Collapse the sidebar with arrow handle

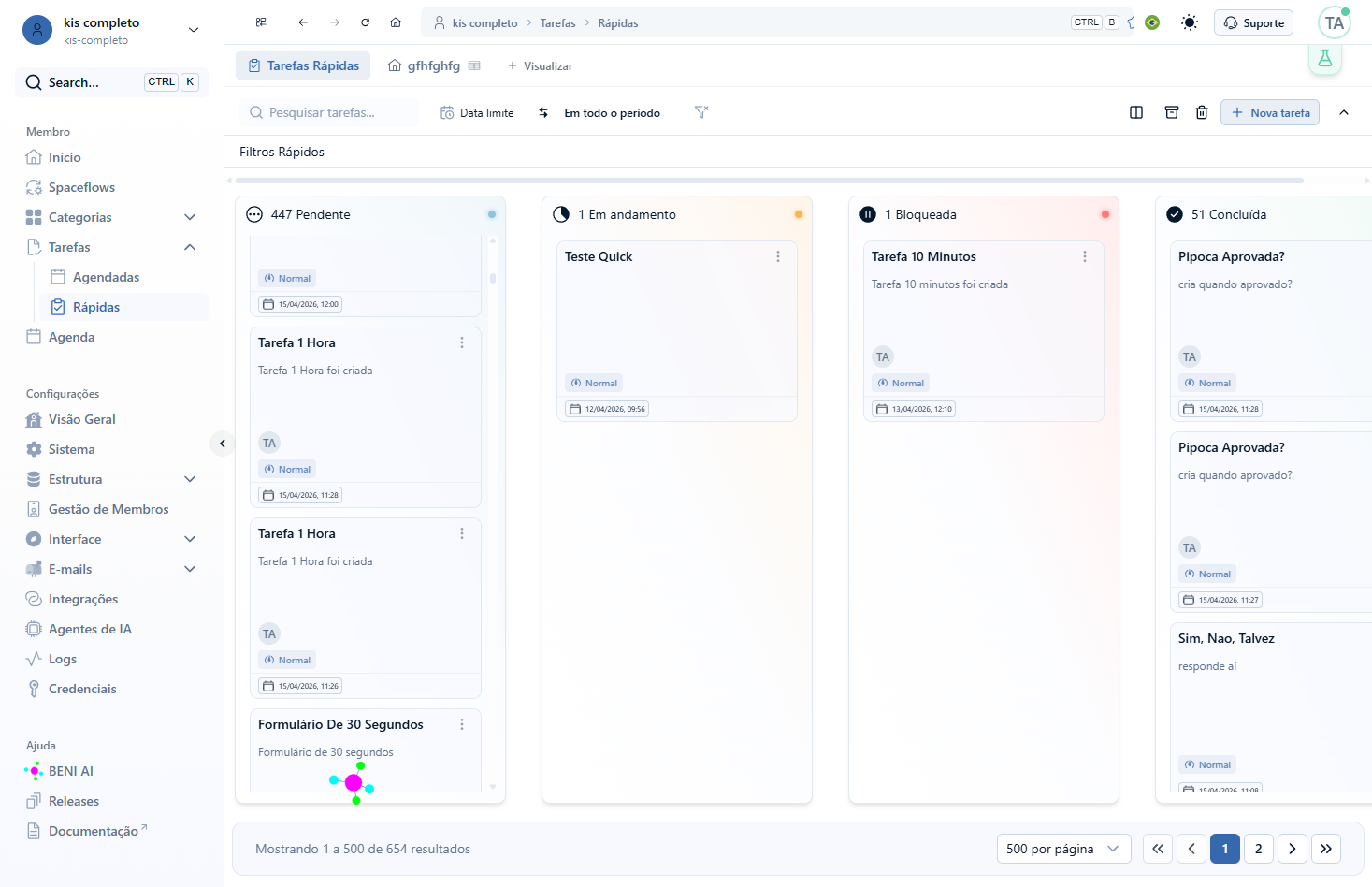222,443
